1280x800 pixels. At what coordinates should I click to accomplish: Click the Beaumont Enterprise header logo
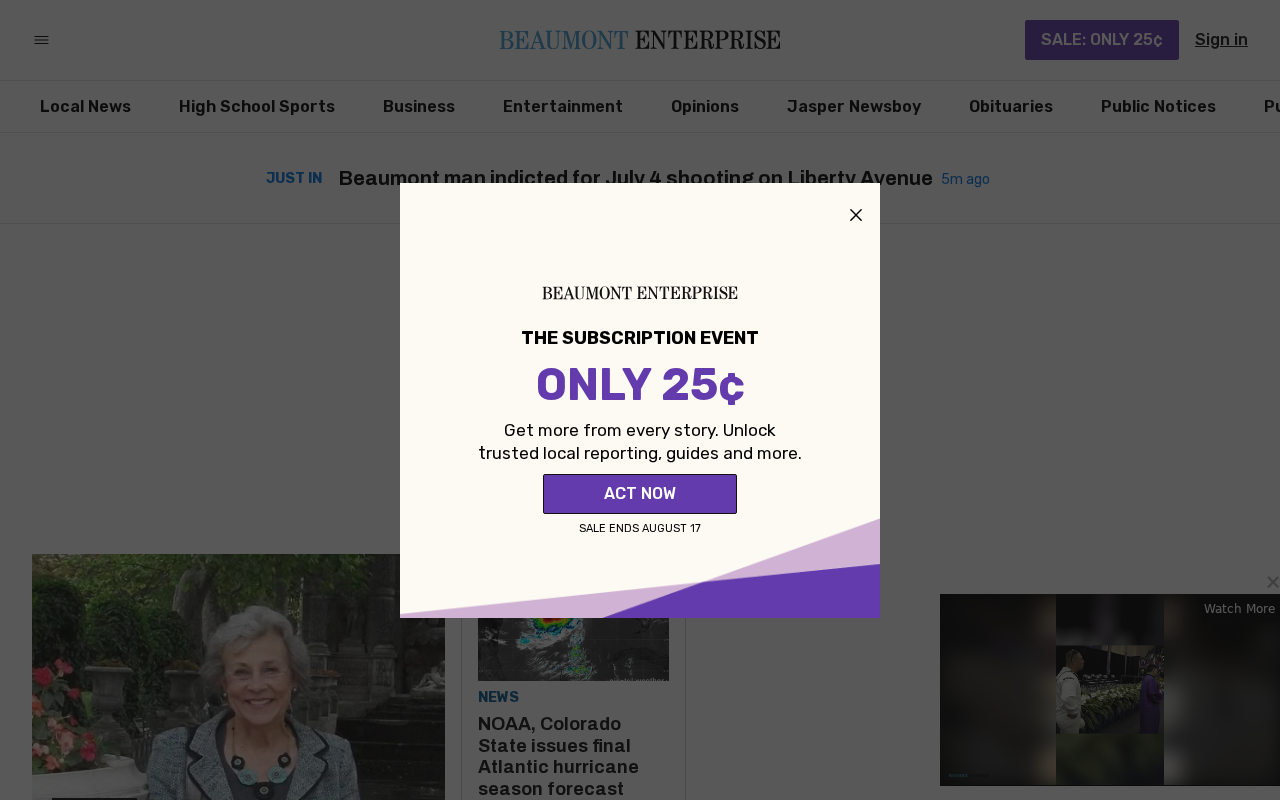pyautogui.click(x=640, y=40)
